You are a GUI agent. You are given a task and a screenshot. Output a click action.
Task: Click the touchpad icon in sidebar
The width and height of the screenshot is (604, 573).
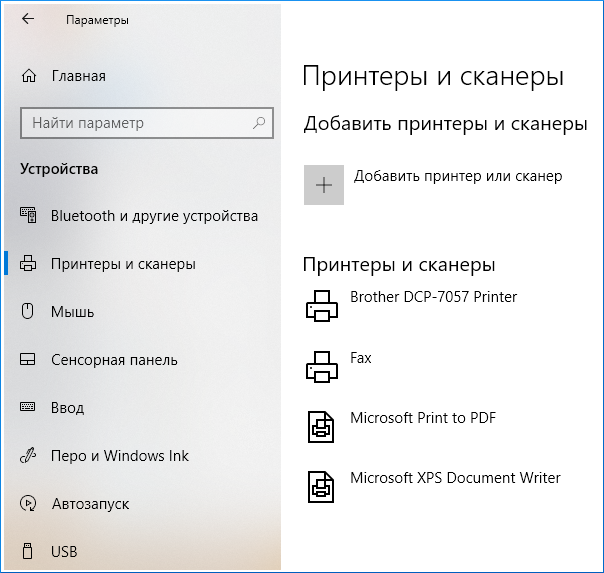[30, 360]
